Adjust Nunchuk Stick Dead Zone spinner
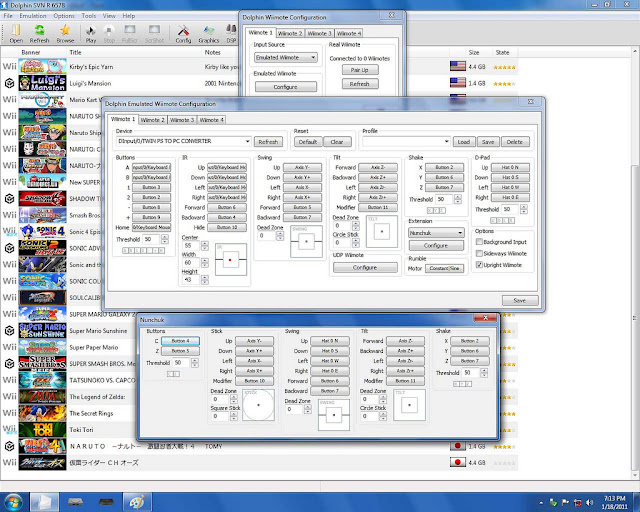The width and height of the screenshot is (640, 512). click(233, 399)
